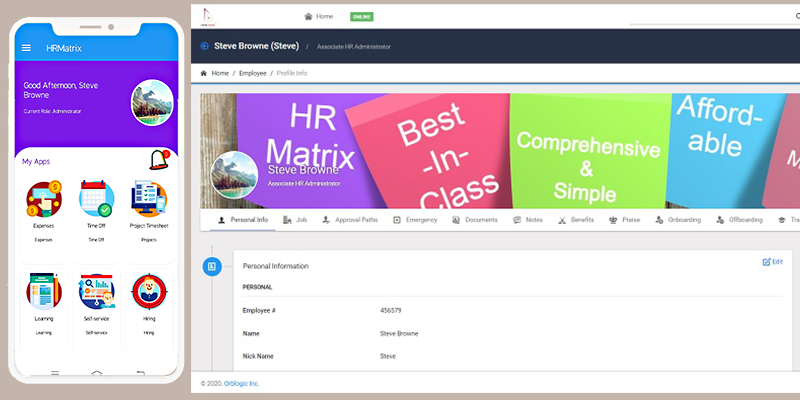The height and width of the screenshot is (400, 800).
Task: Click the employee number 456579
Action: 391,310
